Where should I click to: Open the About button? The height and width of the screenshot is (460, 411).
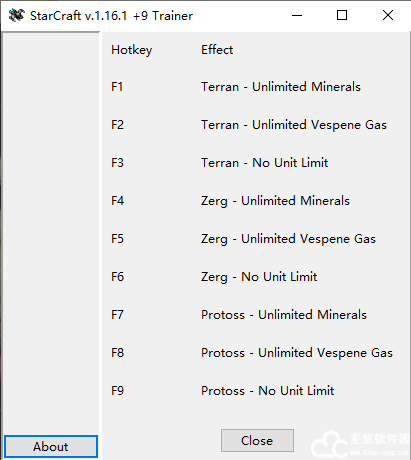point(51,446)
